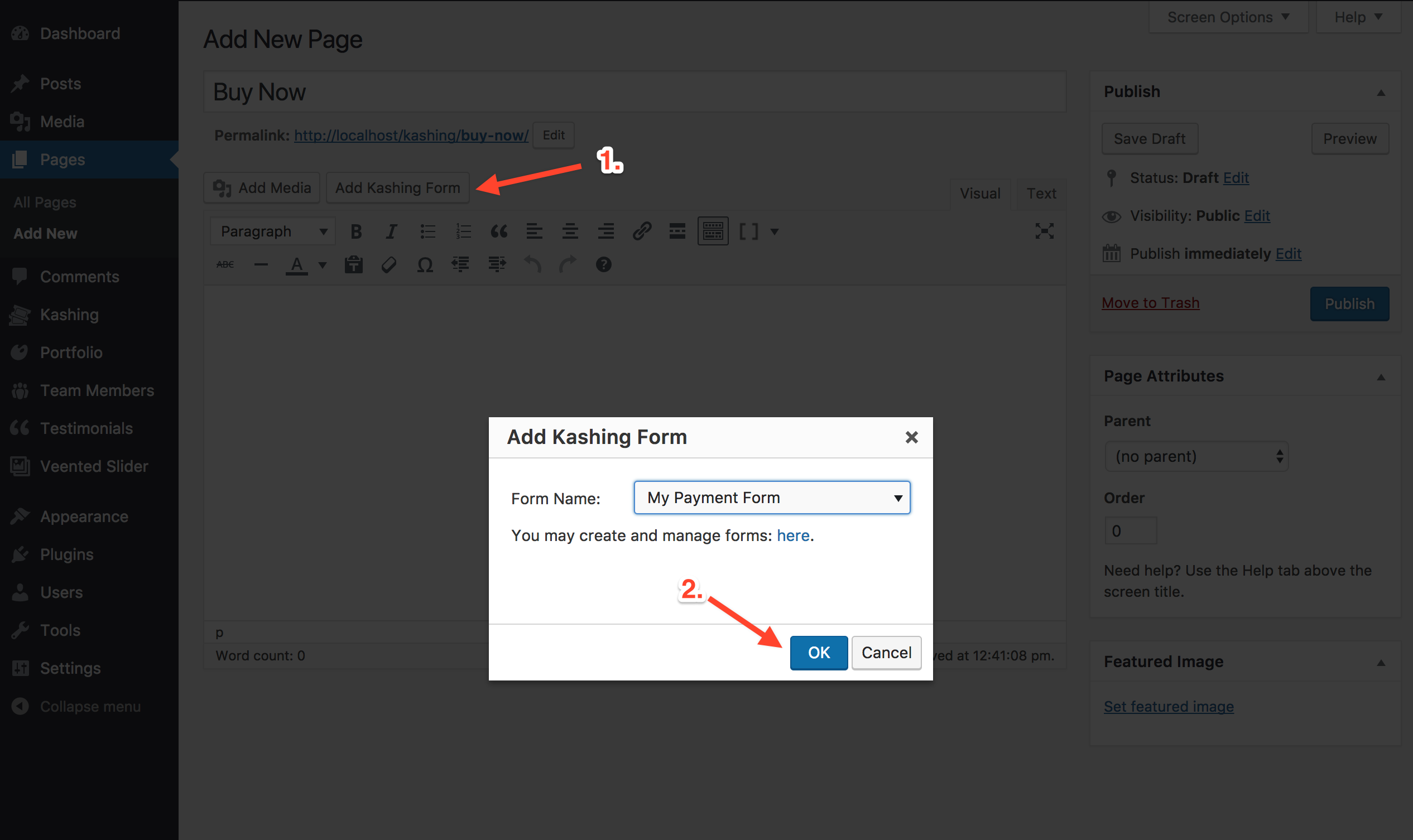The height and width of the screenshot is (840, 1413).
Task: Apply blockquote formatting
Action: (x=499, y=231)
